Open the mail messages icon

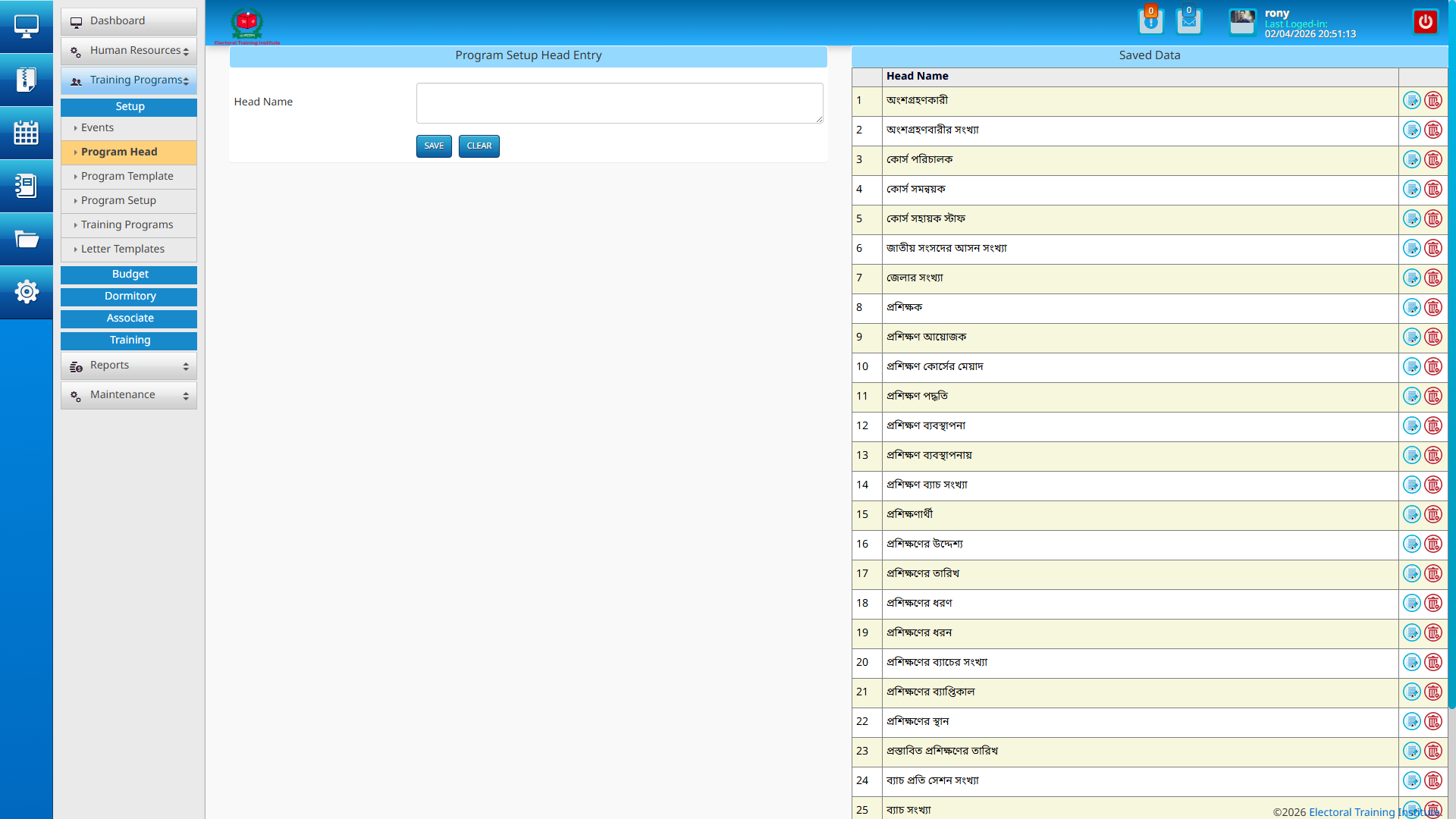pos(1188,21)
